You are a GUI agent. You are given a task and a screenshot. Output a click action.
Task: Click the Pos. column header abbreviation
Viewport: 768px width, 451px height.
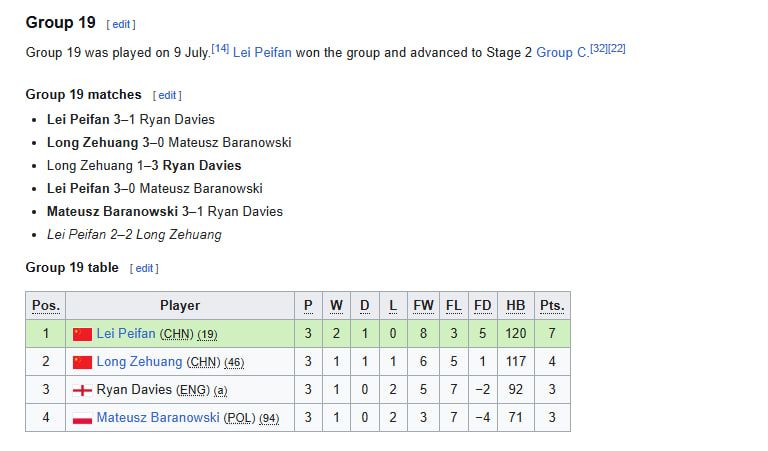[46, 306]
